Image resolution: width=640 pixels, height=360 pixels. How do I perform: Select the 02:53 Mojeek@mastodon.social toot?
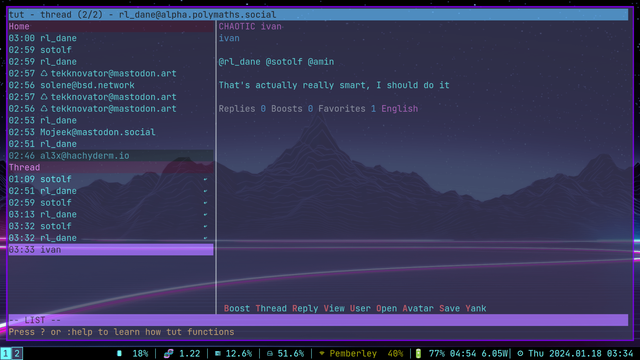click(111, 132)
